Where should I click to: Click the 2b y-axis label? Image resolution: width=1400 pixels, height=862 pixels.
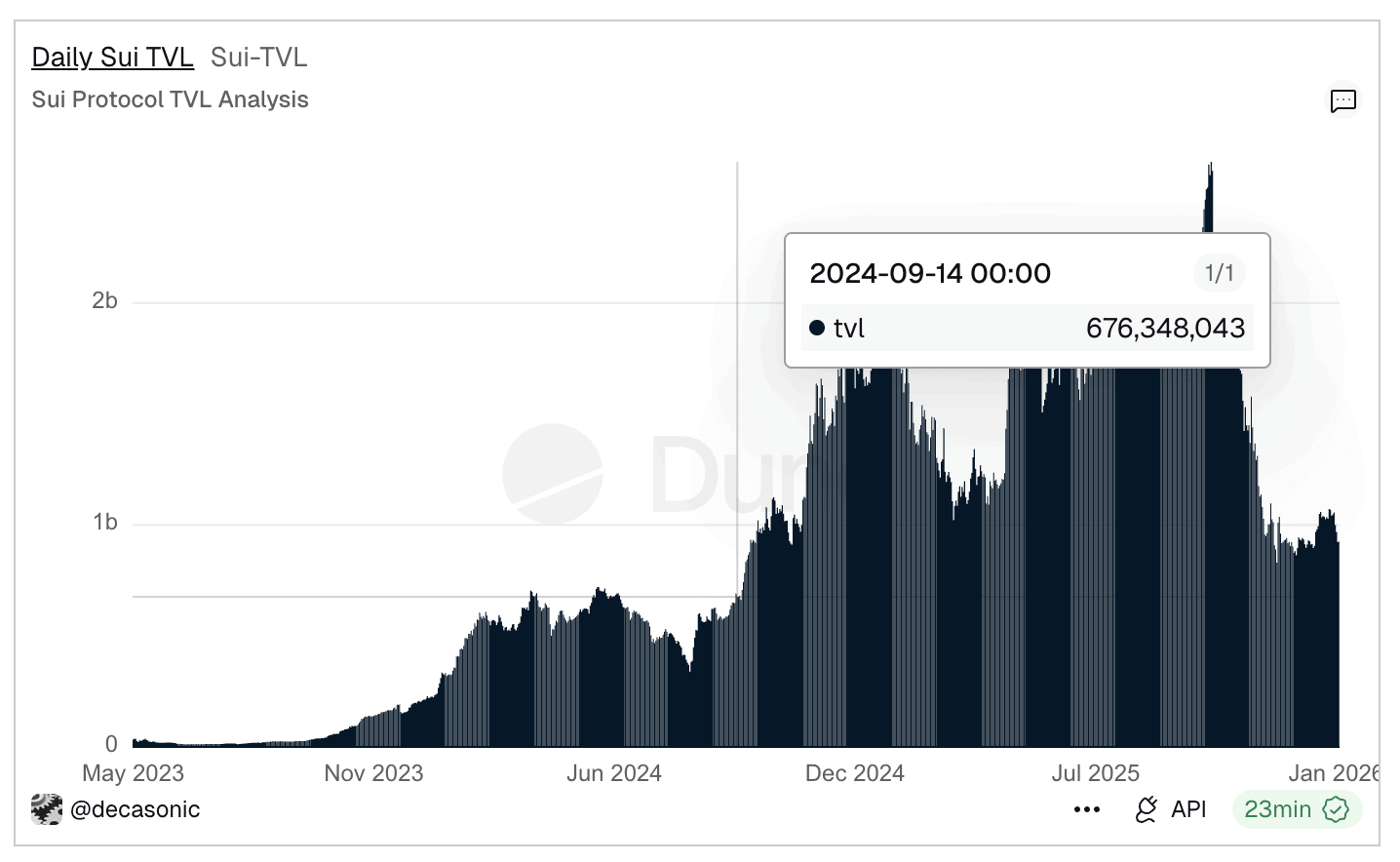pos(104,301)
